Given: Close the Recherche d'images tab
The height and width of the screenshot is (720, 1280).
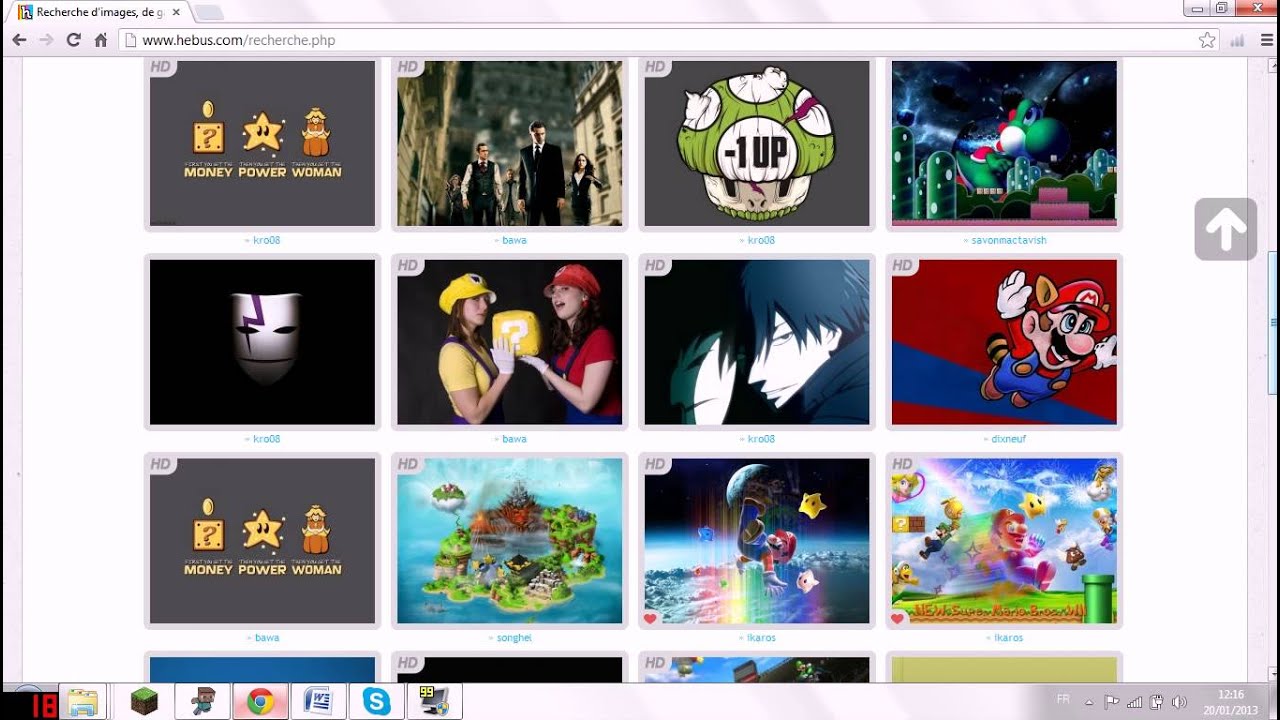Looking at the screenshot, I should pyautogui.click(x=176, y=13).
